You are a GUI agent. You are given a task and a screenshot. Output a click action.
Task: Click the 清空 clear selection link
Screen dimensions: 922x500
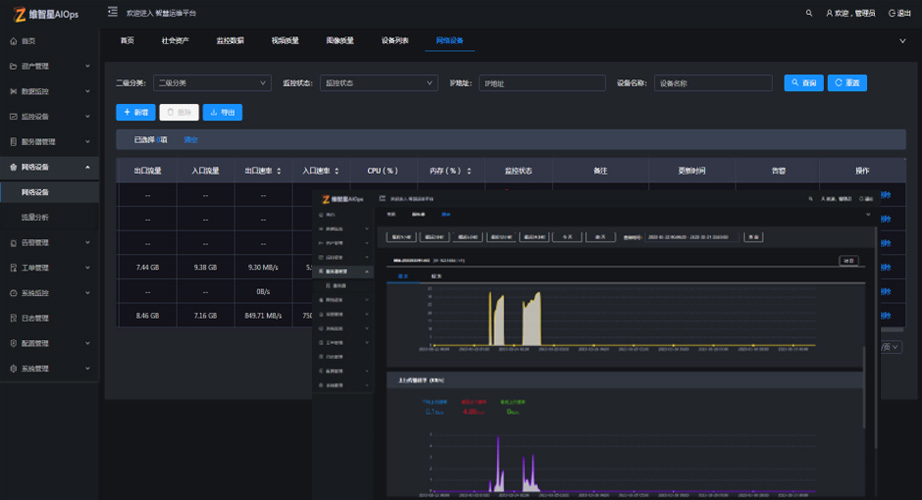191,140
